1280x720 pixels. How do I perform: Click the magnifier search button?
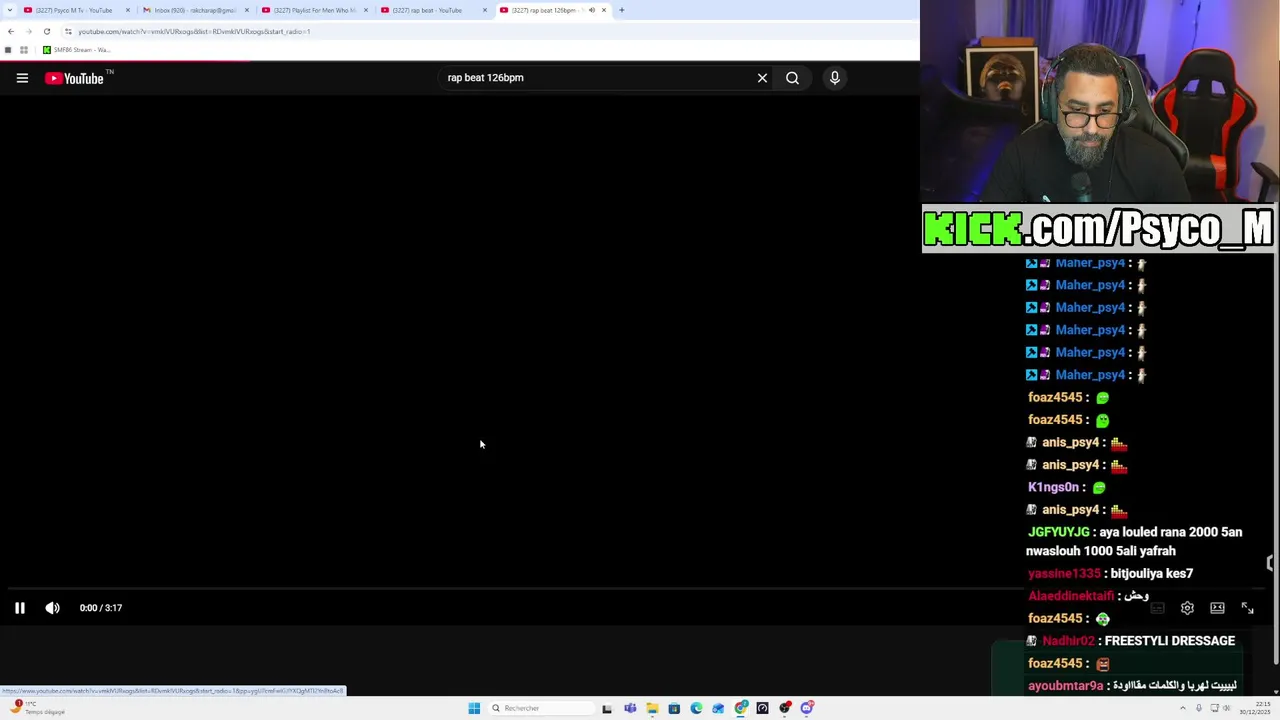click(792, 78)
